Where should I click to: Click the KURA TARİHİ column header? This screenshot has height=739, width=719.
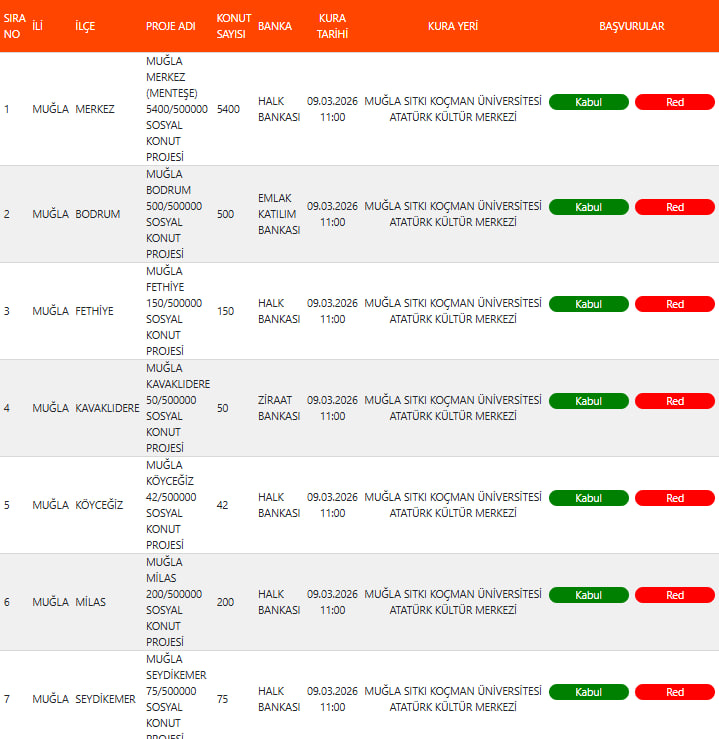click(x=332, y=26)
